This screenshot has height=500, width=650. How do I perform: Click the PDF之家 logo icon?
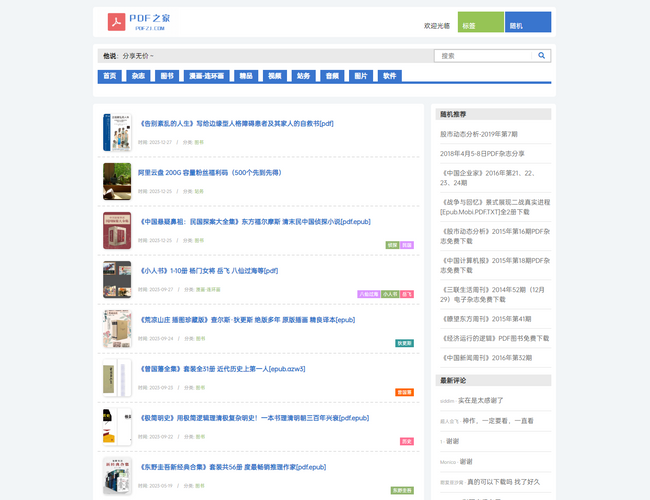(116, 21)
